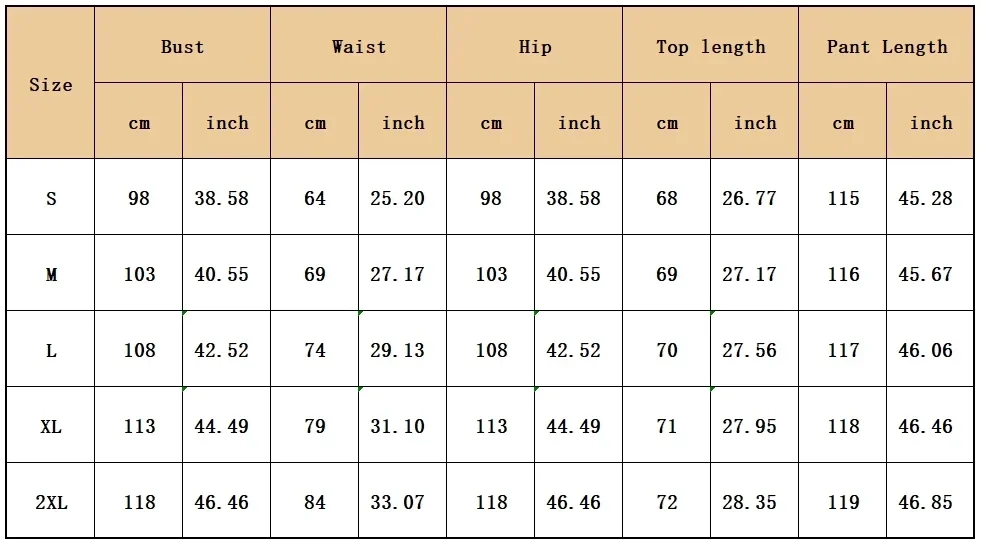
Task: Click the 46.85 pant length cell
Action: [930, 501]
